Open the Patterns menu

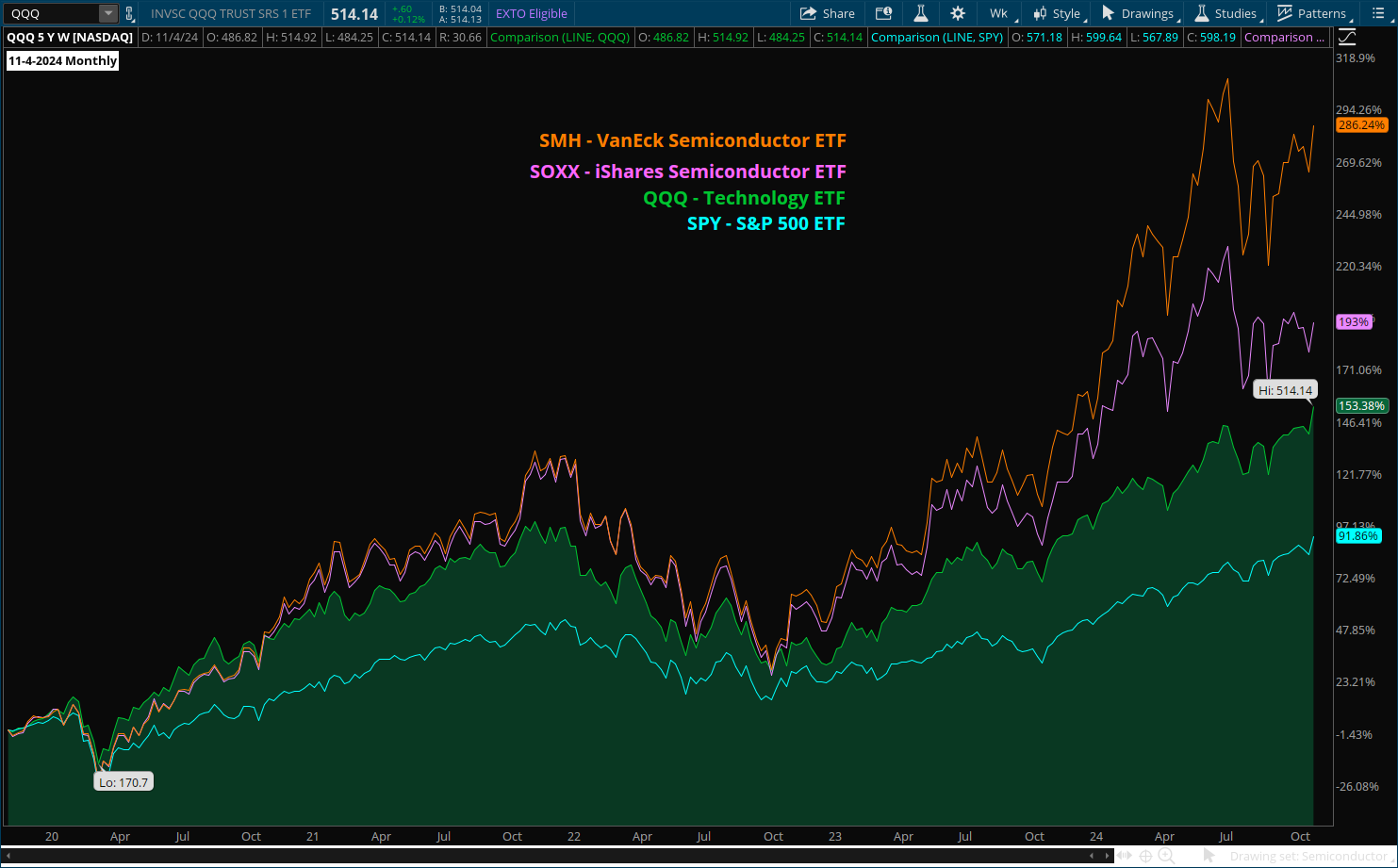[x=1312, y=13]
